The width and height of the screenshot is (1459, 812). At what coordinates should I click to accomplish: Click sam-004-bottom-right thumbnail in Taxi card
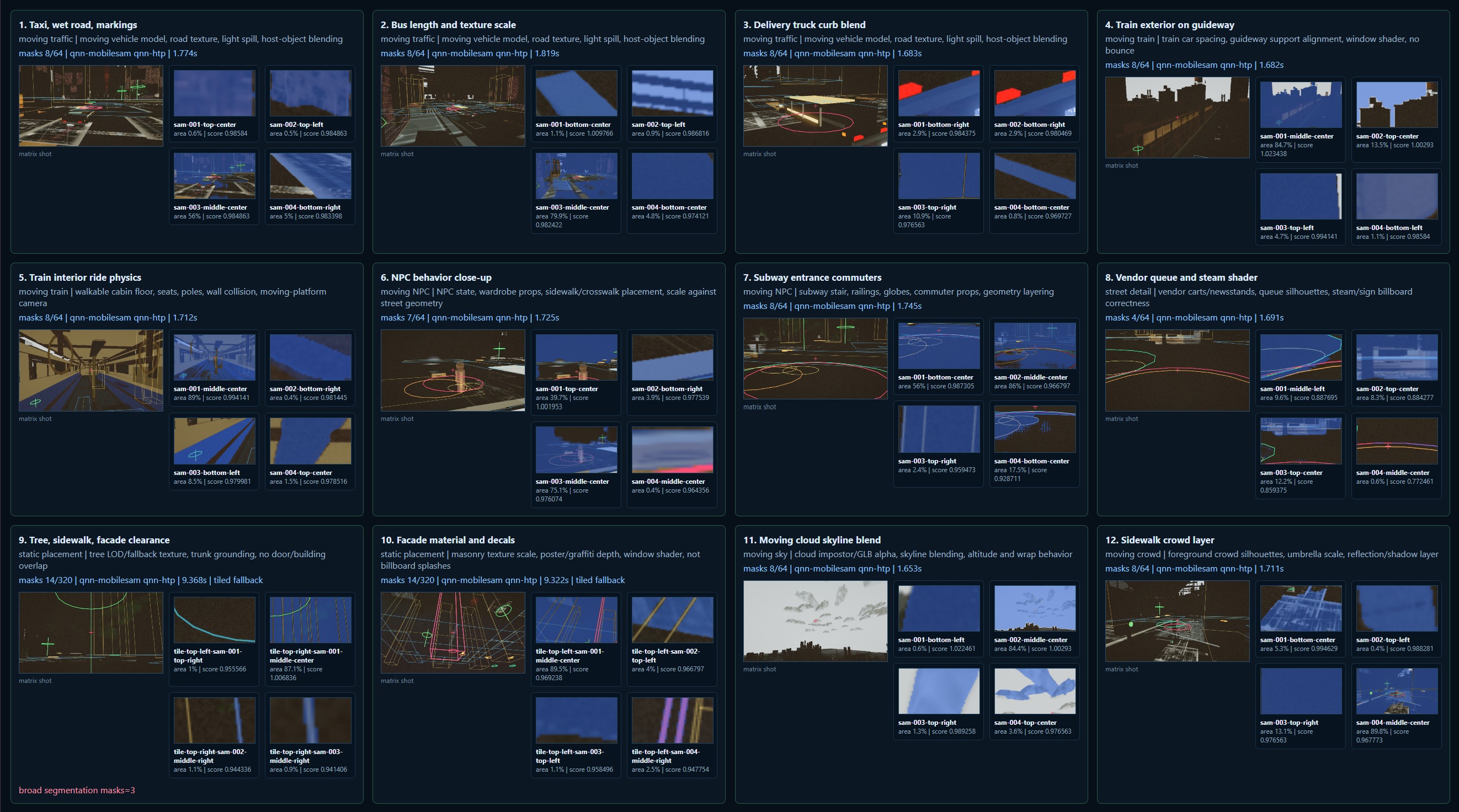pos(310,176)
